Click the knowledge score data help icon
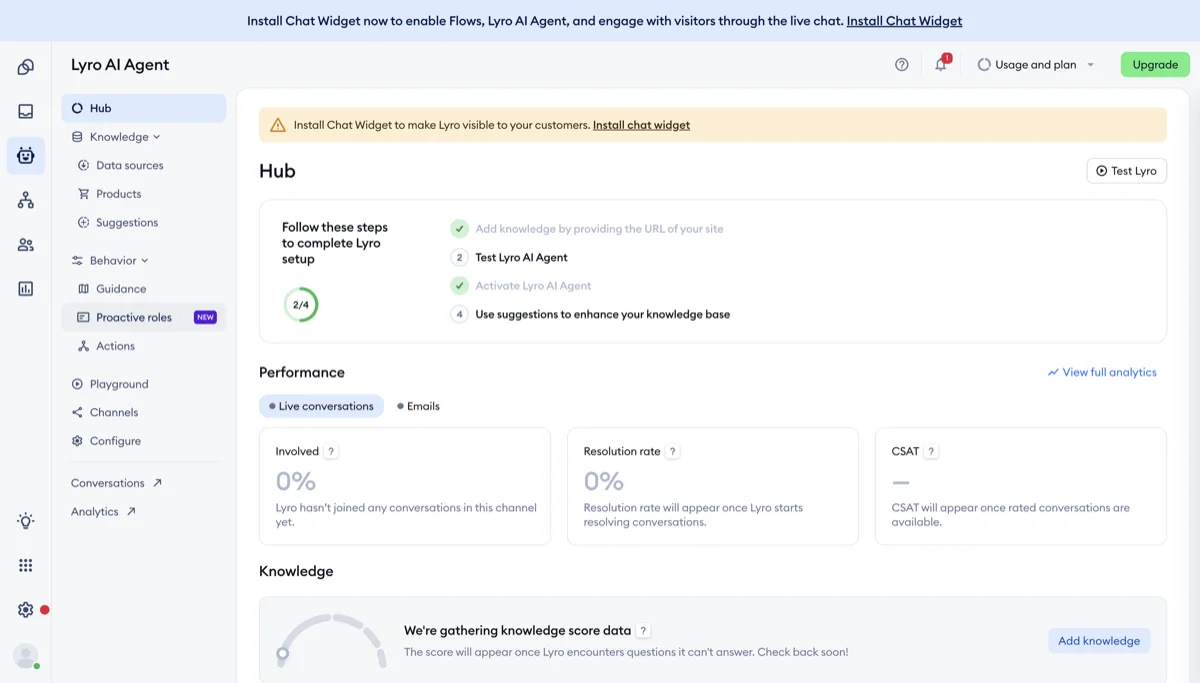 [644, 631]
